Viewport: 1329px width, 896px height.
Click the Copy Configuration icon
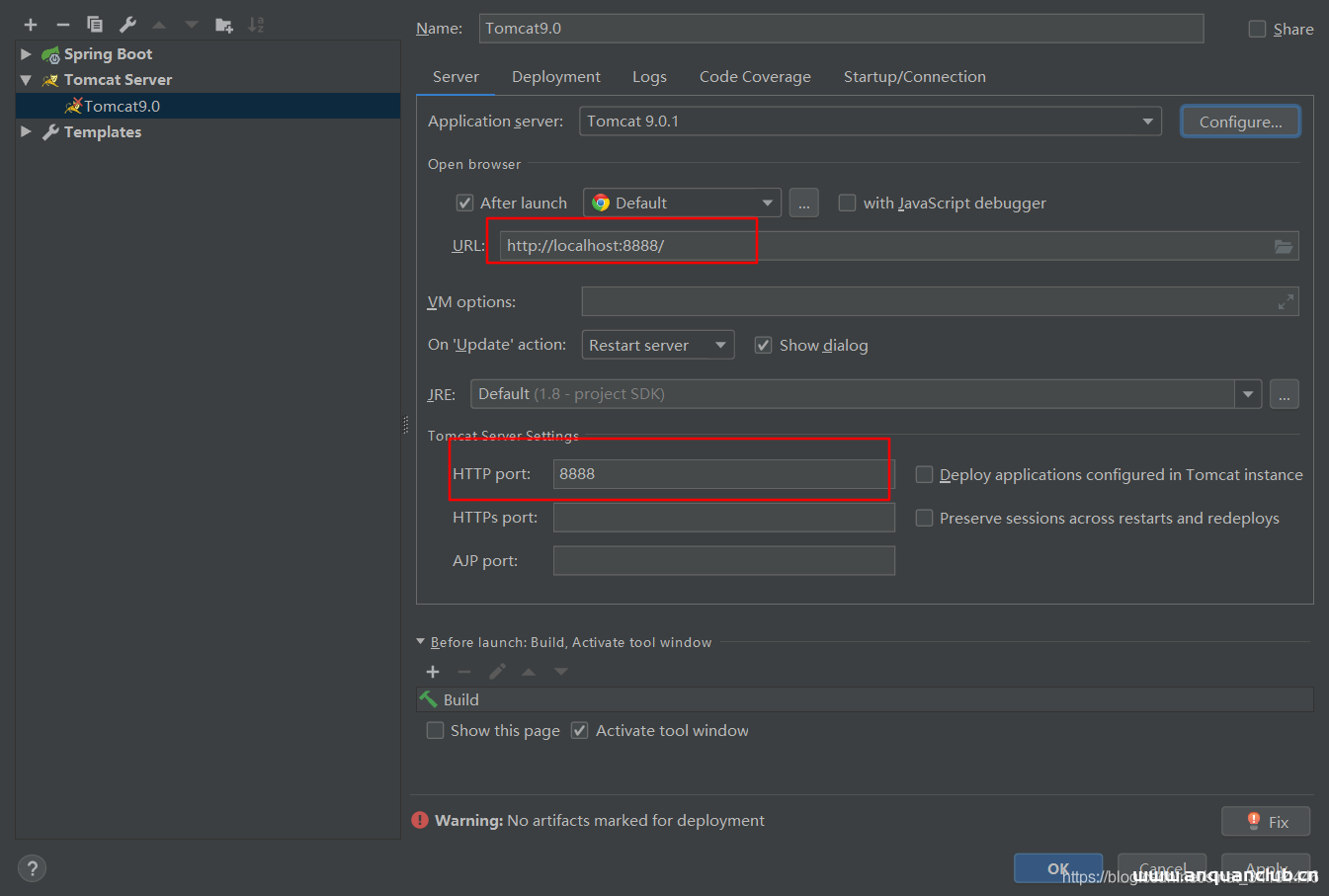[x=95, y=25]
